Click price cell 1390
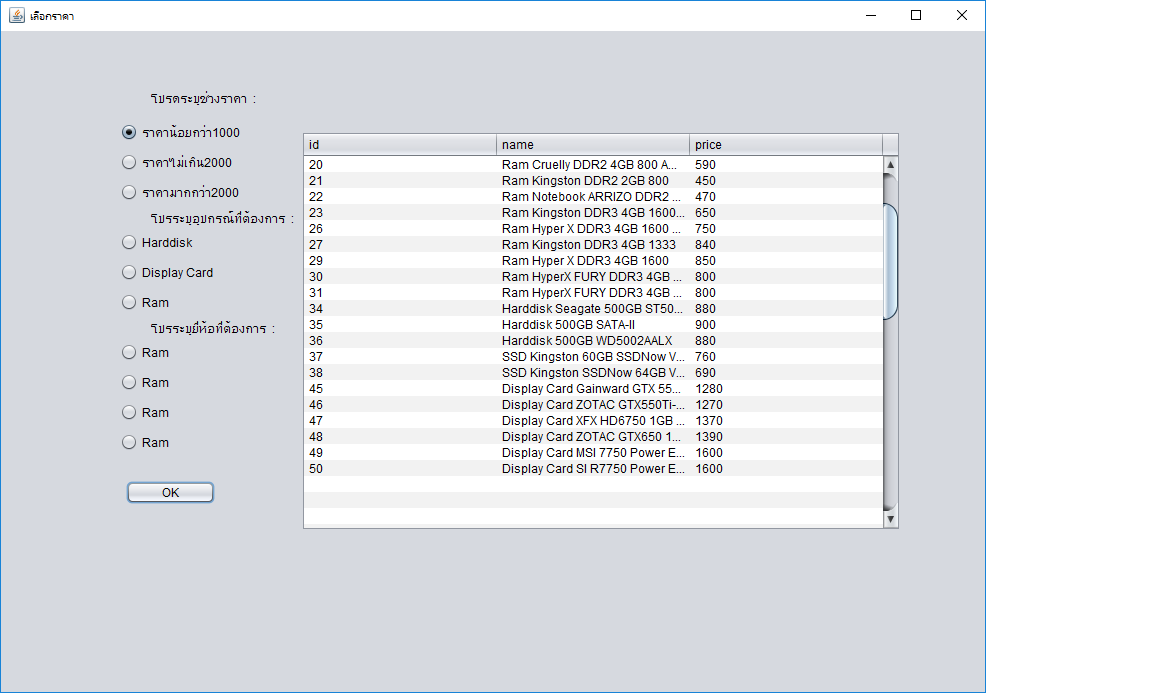This screenshot has height=693, width=1152. [785, 437]
